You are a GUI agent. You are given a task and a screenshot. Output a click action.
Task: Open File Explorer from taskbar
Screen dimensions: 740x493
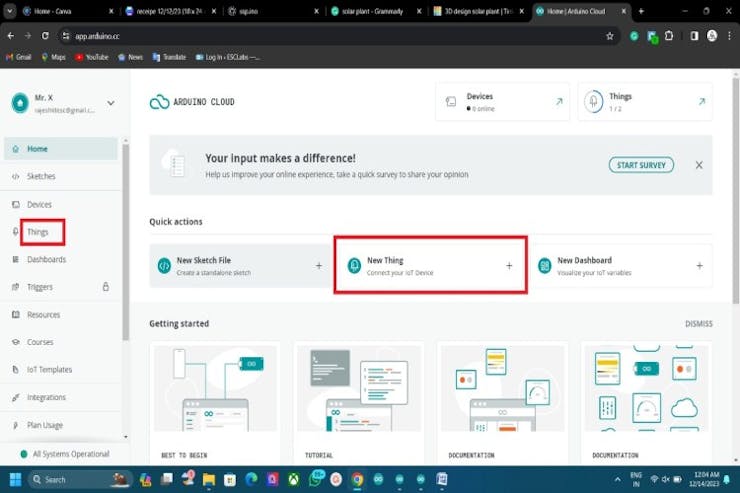(x=209, y=480)
